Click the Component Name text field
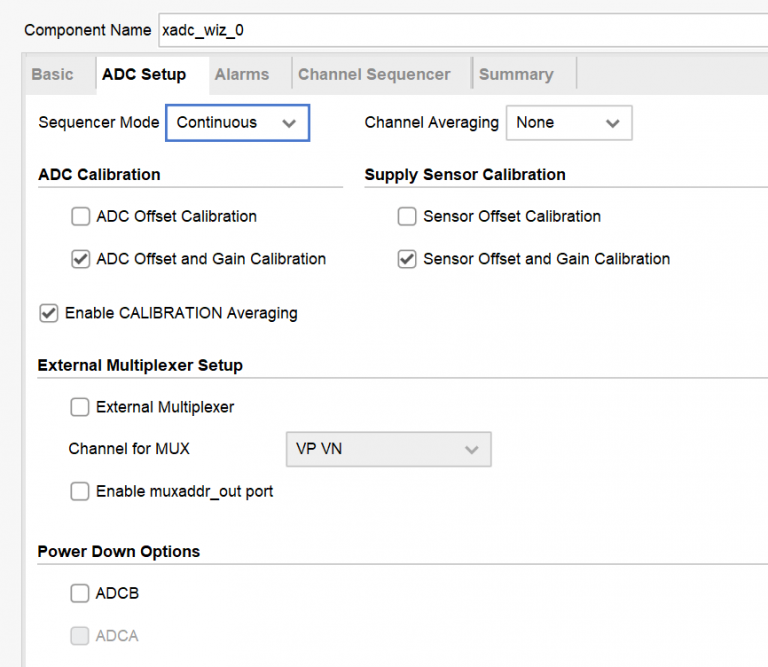This screenshot has height=667, width=768. pyautogui.click(x=460, y=30)
